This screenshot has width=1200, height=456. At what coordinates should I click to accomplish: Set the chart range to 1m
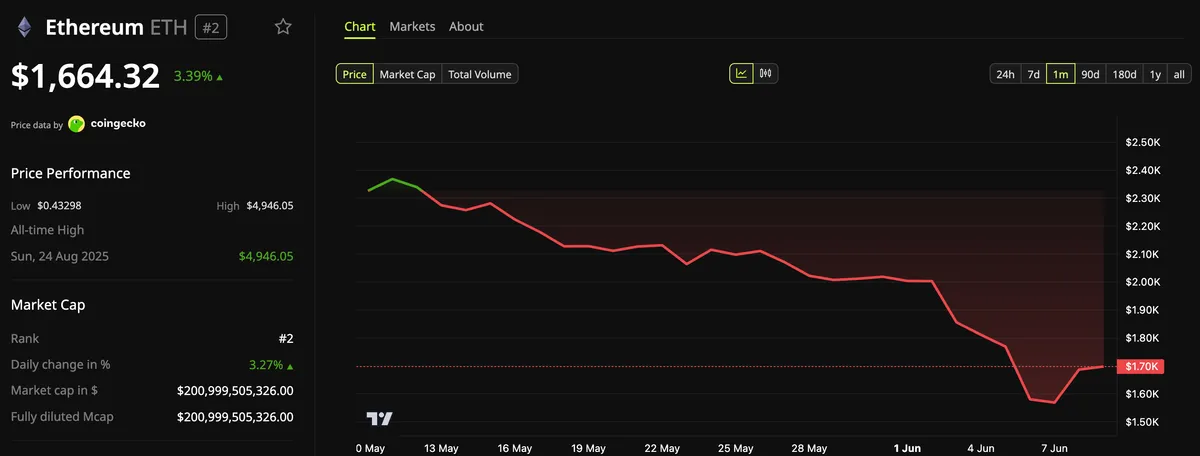1061,74
